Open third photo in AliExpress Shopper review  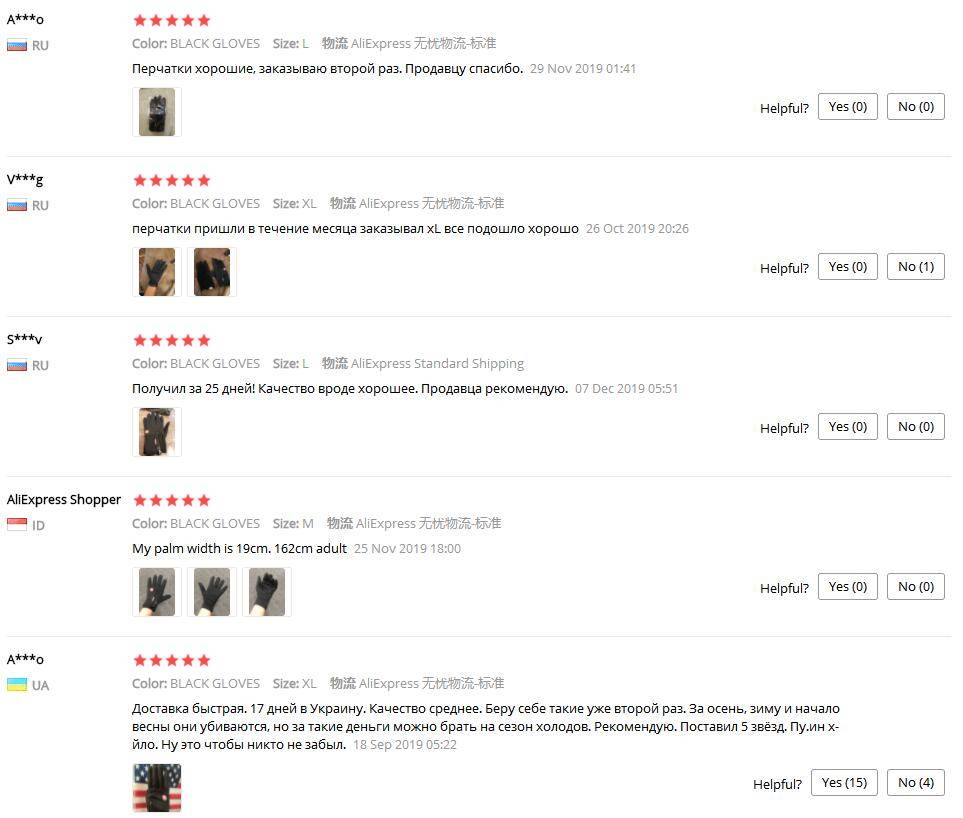point(267,592)
